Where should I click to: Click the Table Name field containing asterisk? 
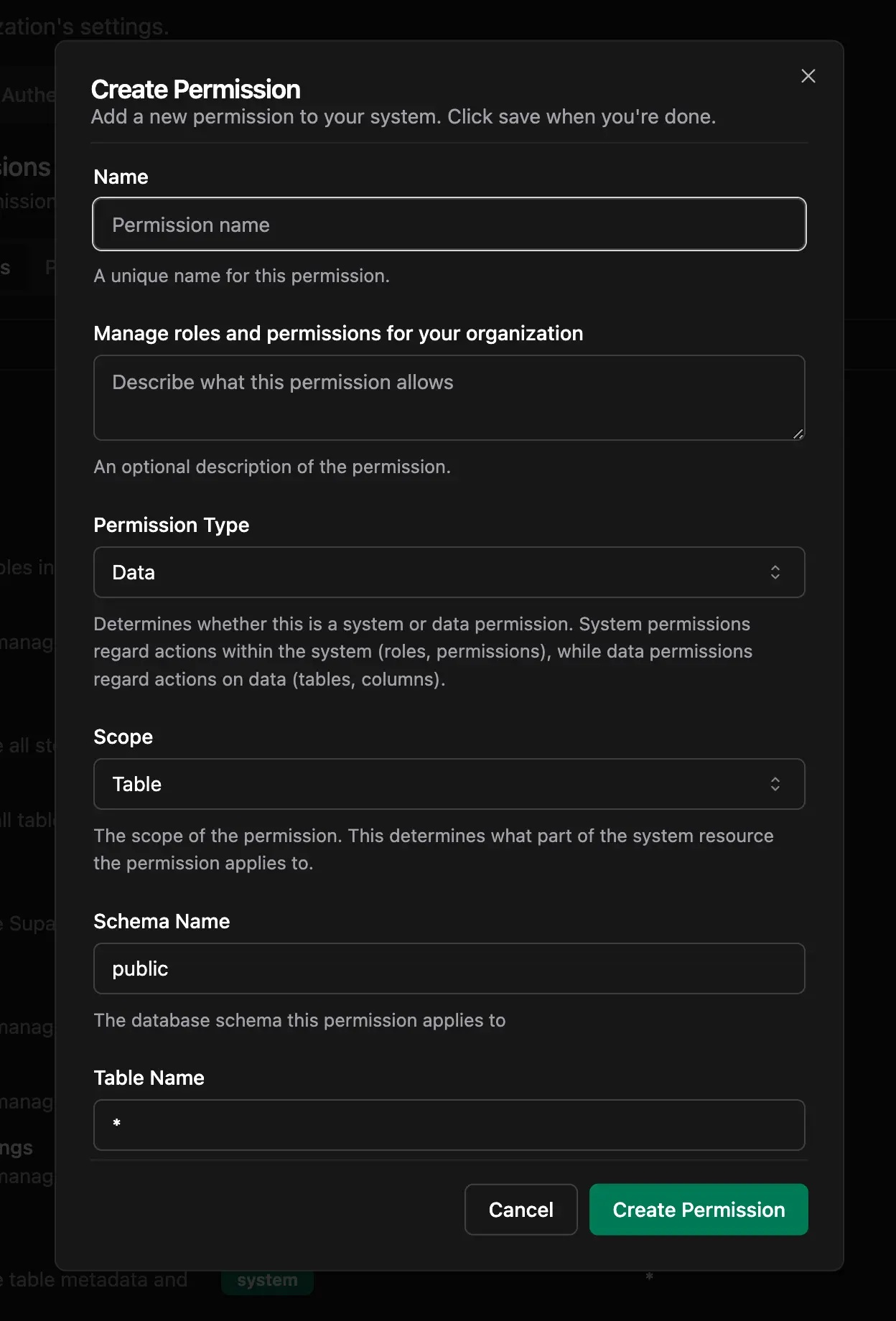[x=449, y=1125]
